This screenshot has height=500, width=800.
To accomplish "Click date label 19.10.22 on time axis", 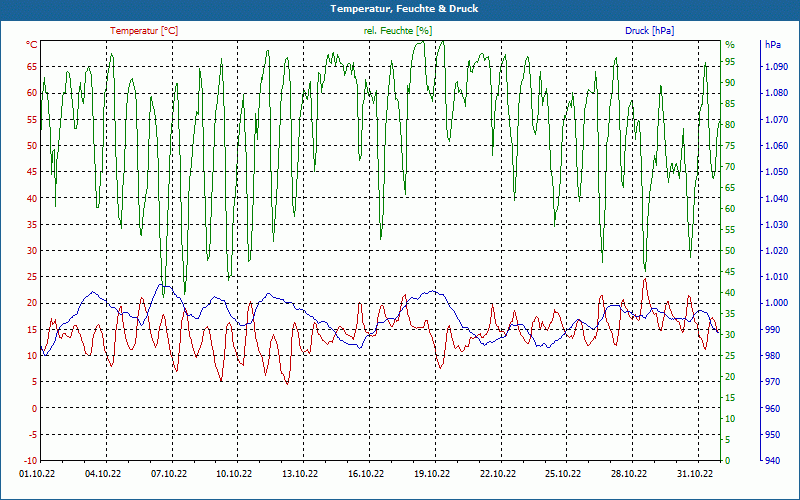I will (x=432, y=473).
